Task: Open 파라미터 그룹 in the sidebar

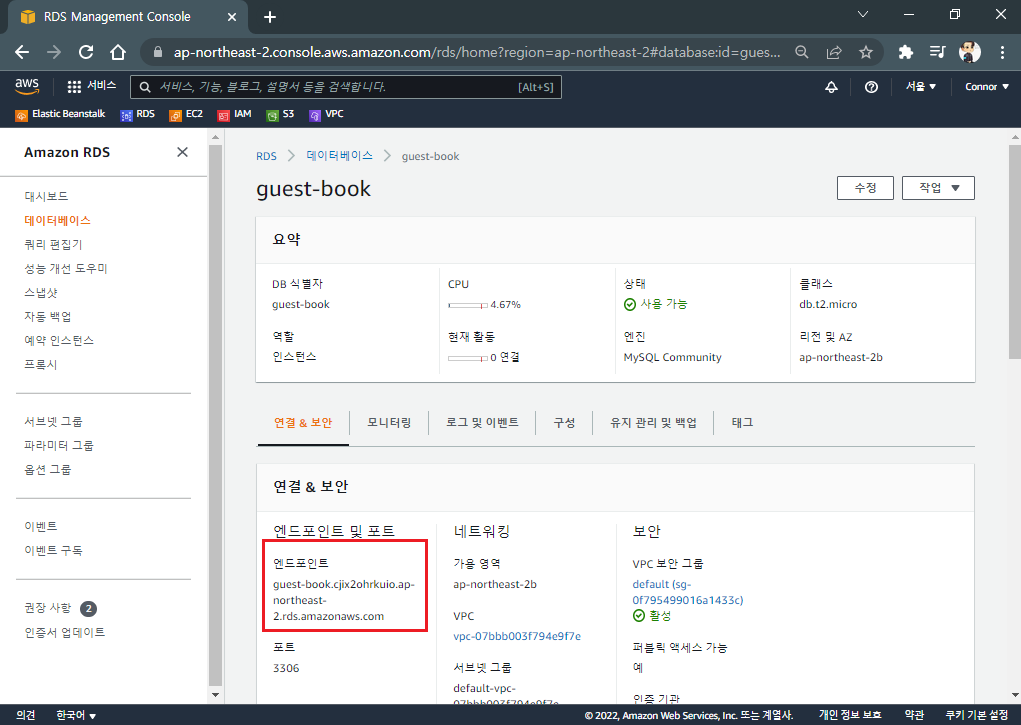Action: tap(59, 446)
